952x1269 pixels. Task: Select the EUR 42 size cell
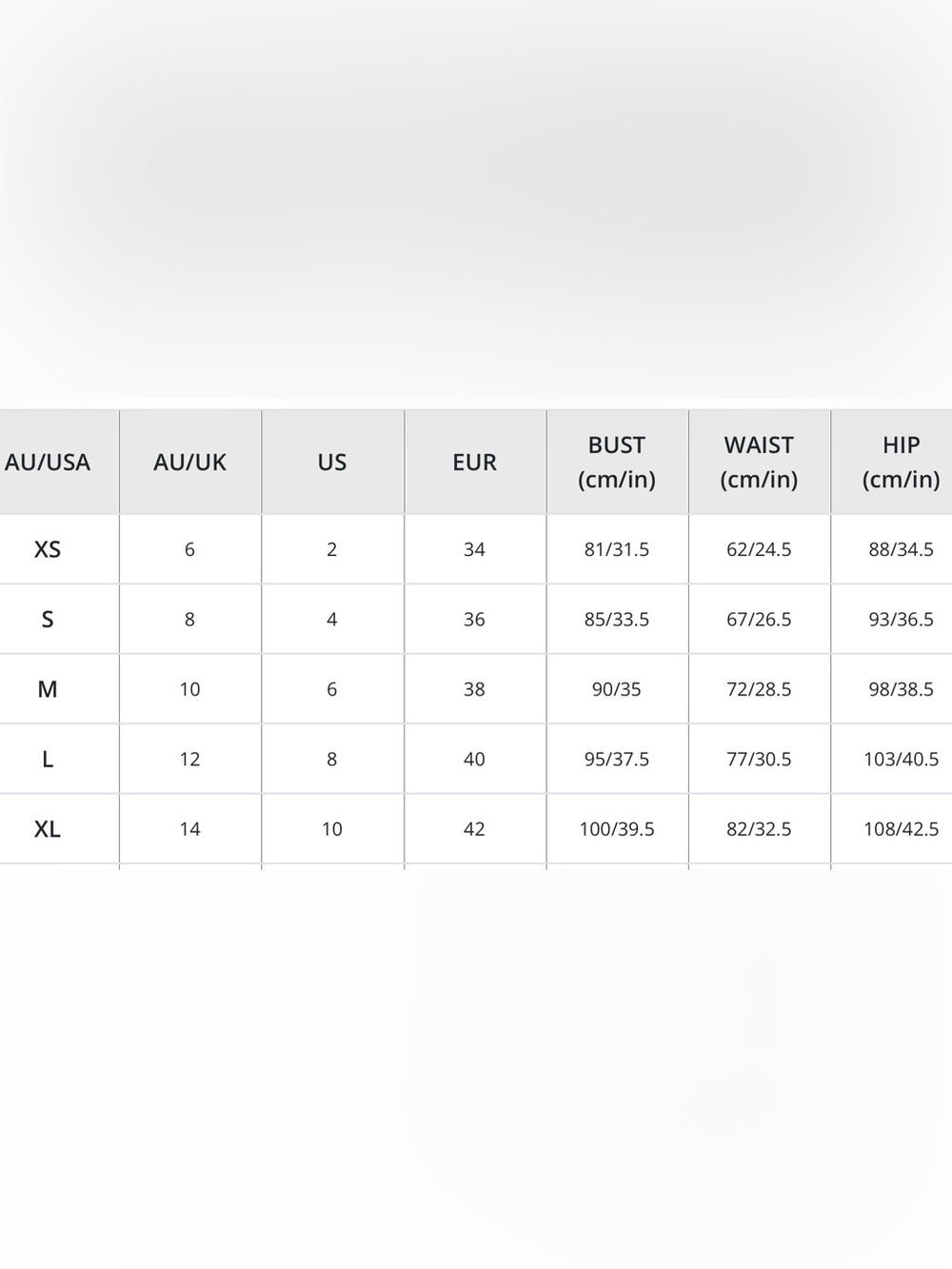pos(475,829)
